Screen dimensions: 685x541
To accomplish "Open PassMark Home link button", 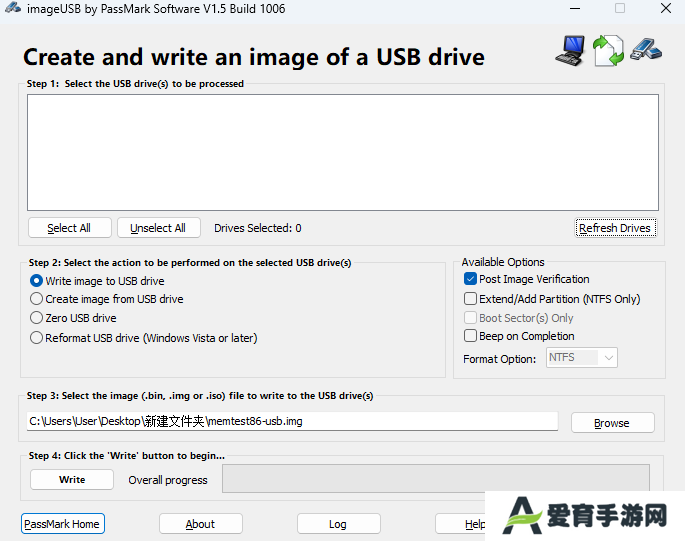I will click(x=62, y=524).
